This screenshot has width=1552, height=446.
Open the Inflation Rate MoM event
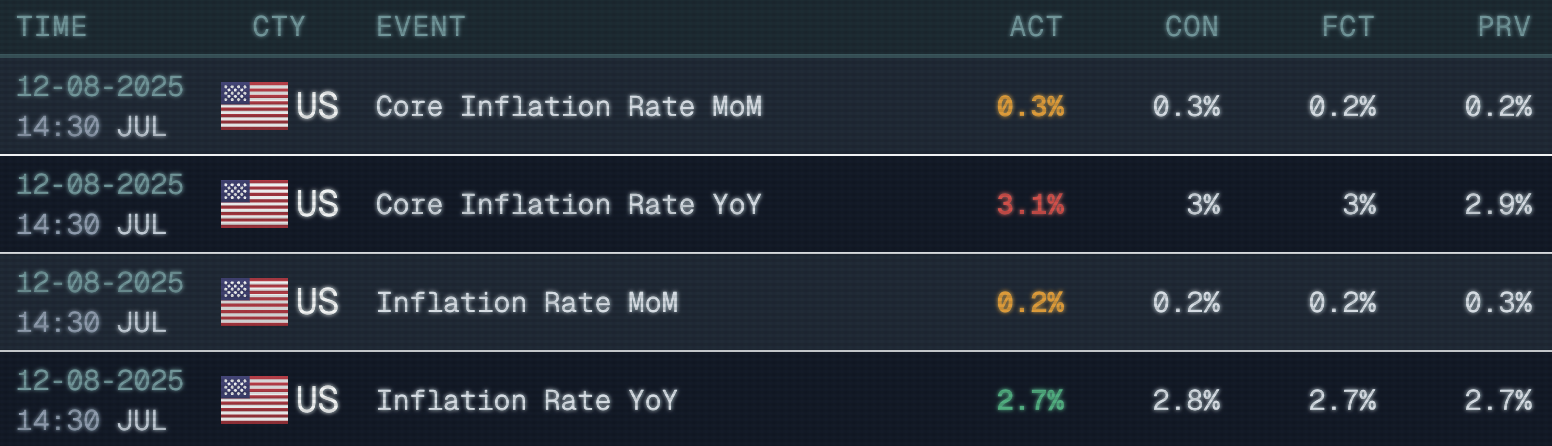pyautogui.click(x=527, y=302)
